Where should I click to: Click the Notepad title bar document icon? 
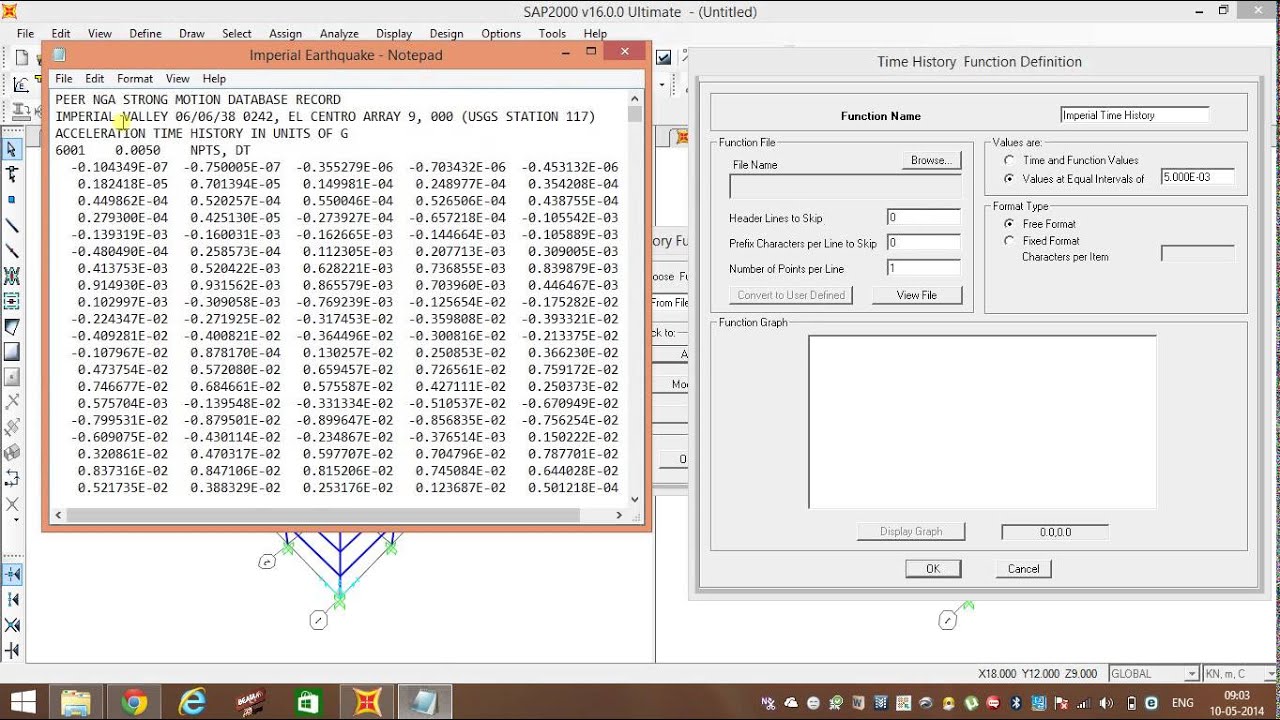(x=59, y=55)
